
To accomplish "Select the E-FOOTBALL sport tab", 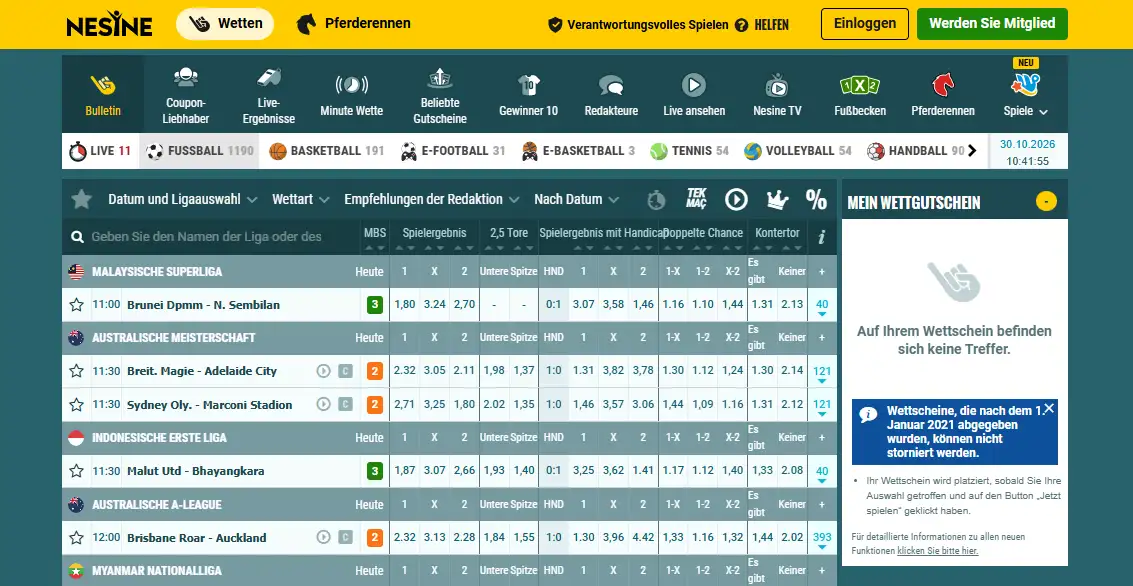I will [x=453, y=151].
